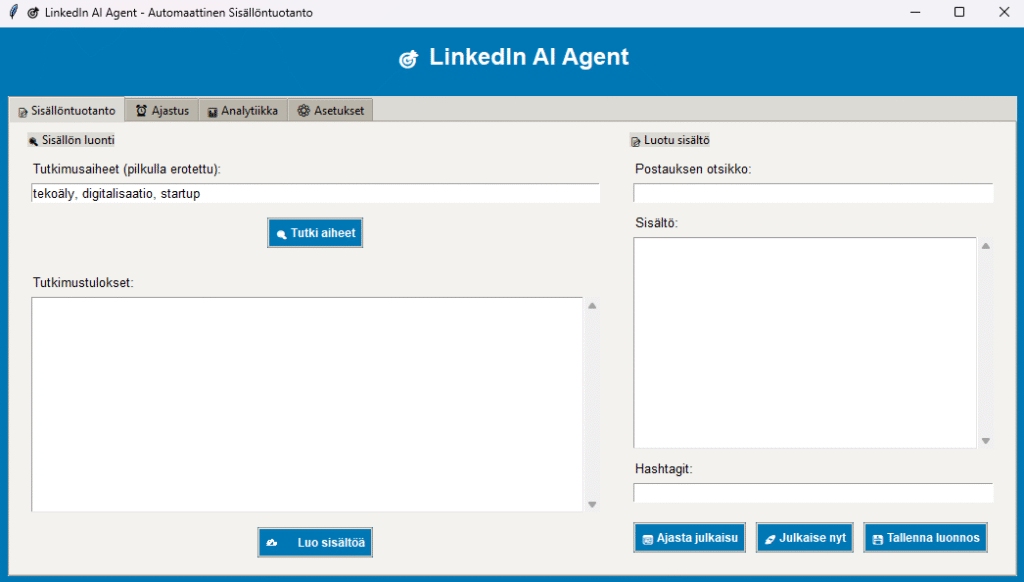Viewport: 1024px width, 582px height.
Task: Click the Hashtagit input field
Action: [813, 493]
